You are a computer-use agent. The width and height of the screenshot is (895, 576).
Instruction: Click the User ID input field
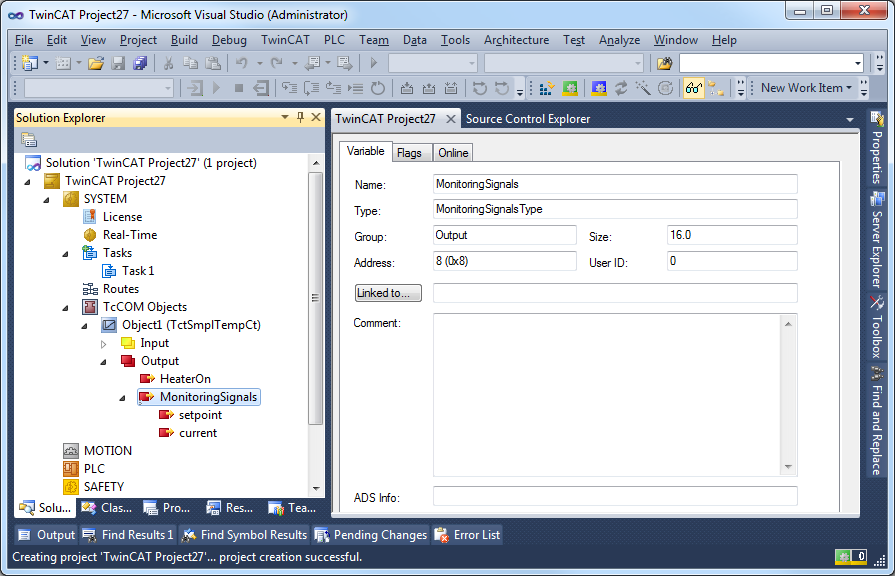[732, 261]
